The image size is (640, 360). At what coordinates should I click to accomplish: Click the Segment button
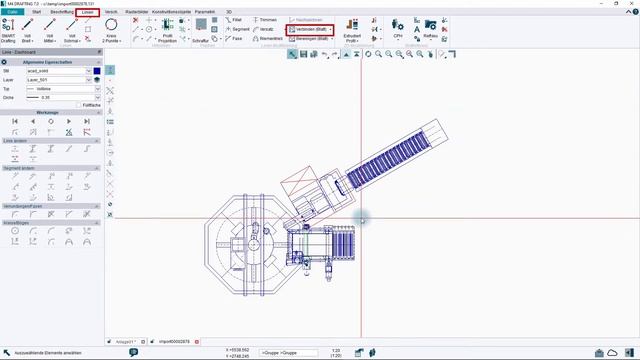[237, 29]
